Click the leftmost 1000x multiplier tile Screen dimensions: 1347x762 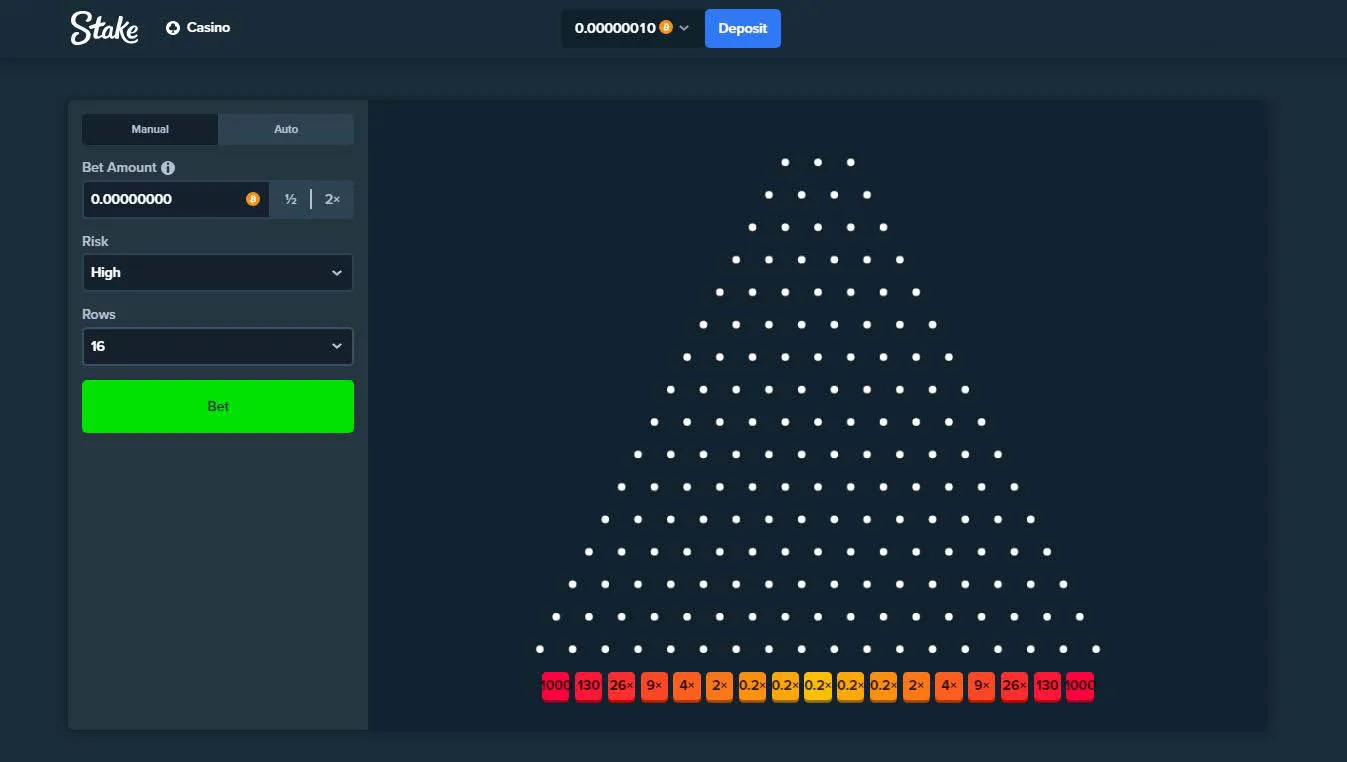[x=555, y=686]
